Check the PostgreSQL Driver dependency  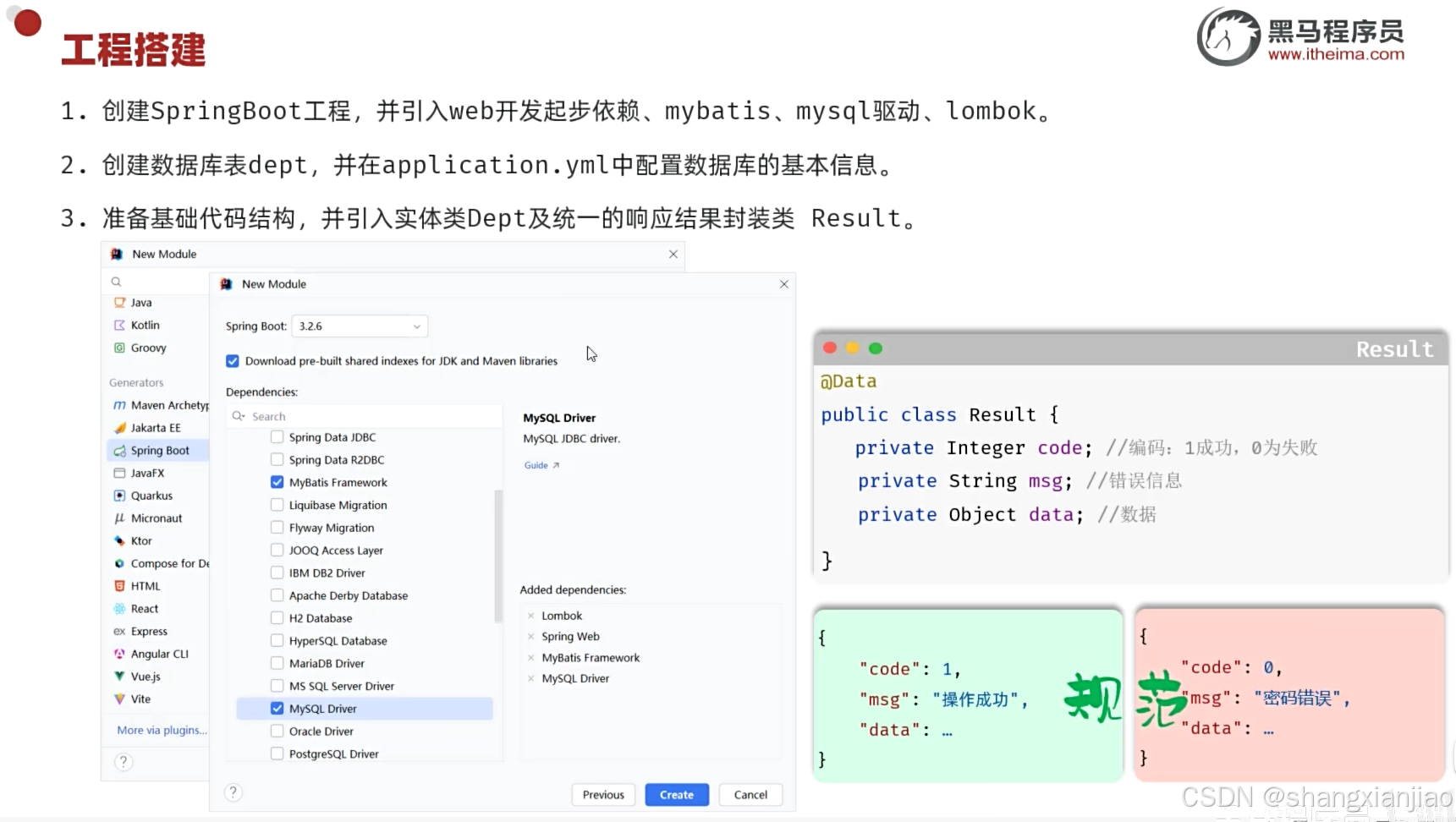coord(277,753)
